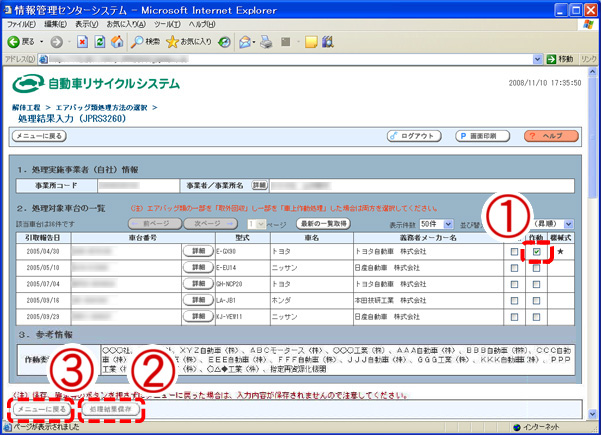Click the 自動車リサイクルシステム logo
Viewport: 601px width, 435px height.
point(96,83)
